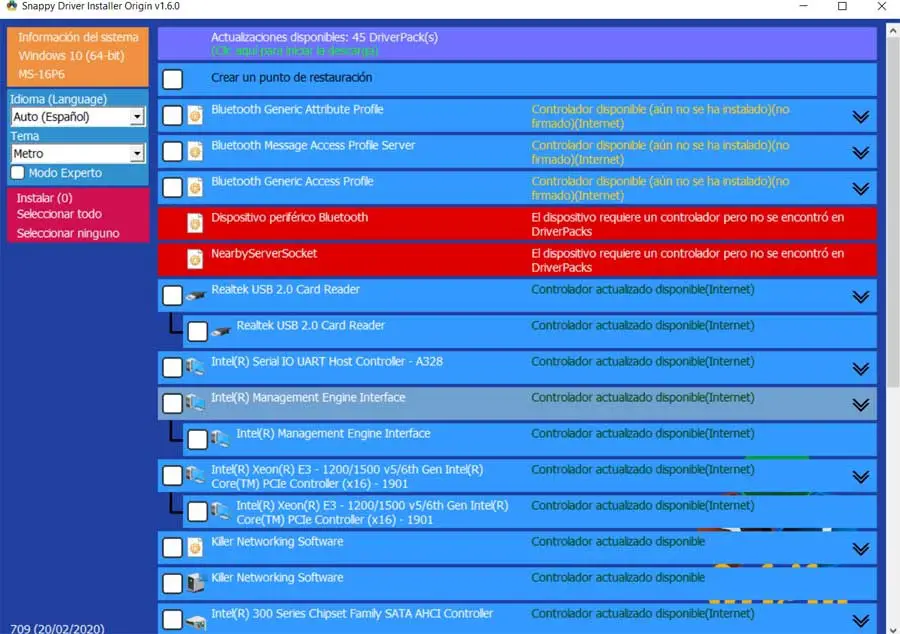
Task: Select checkbox of nested Realtek USB 2.0 Card Reader
Action: point(197,331)
